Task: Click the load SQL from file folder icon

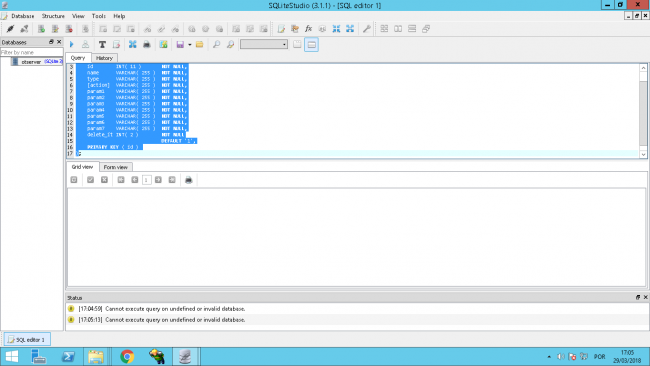Action: [x=199, y=44]
